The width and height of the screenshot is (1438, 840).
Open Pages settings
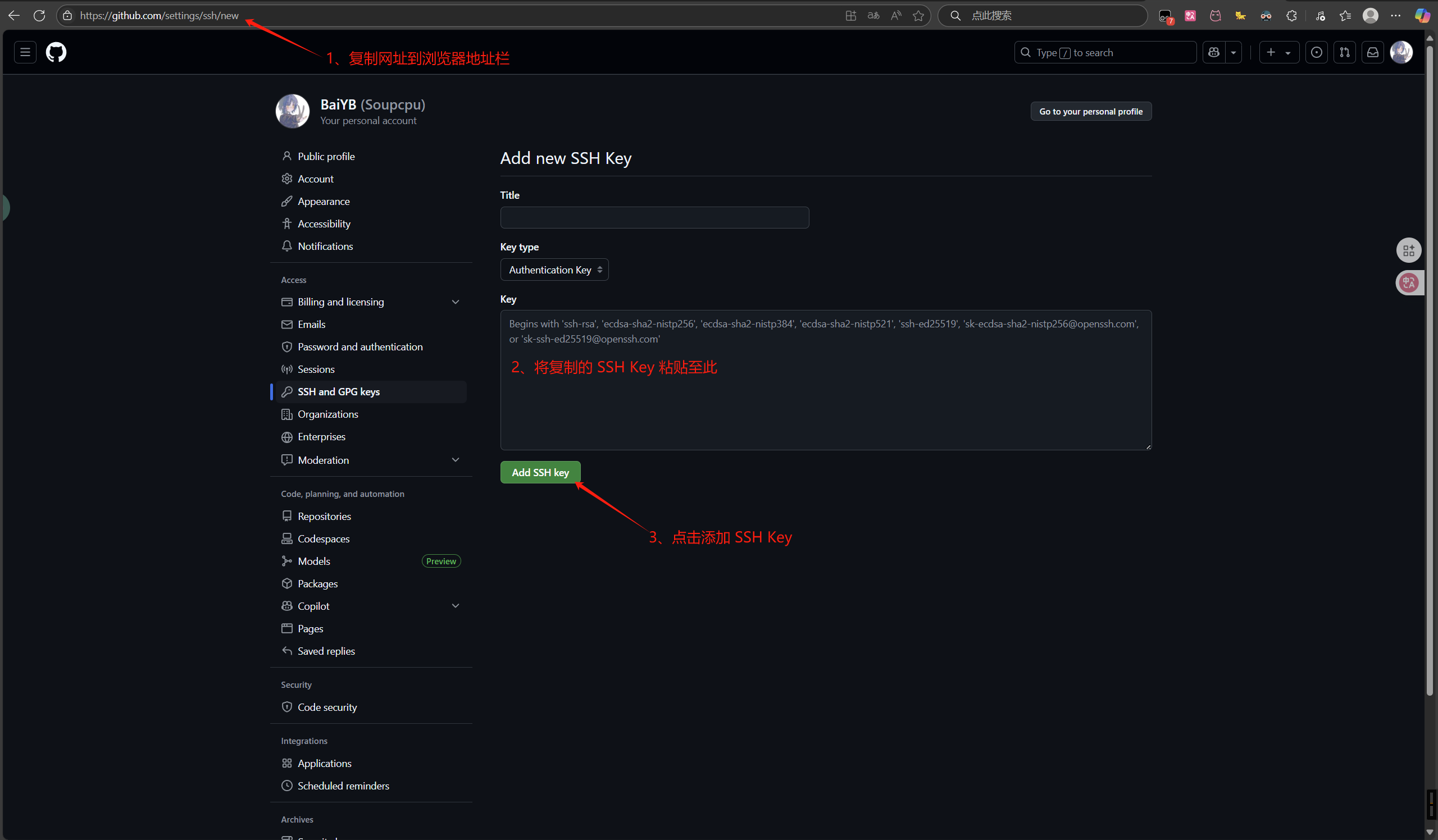[x=371, y=628]
